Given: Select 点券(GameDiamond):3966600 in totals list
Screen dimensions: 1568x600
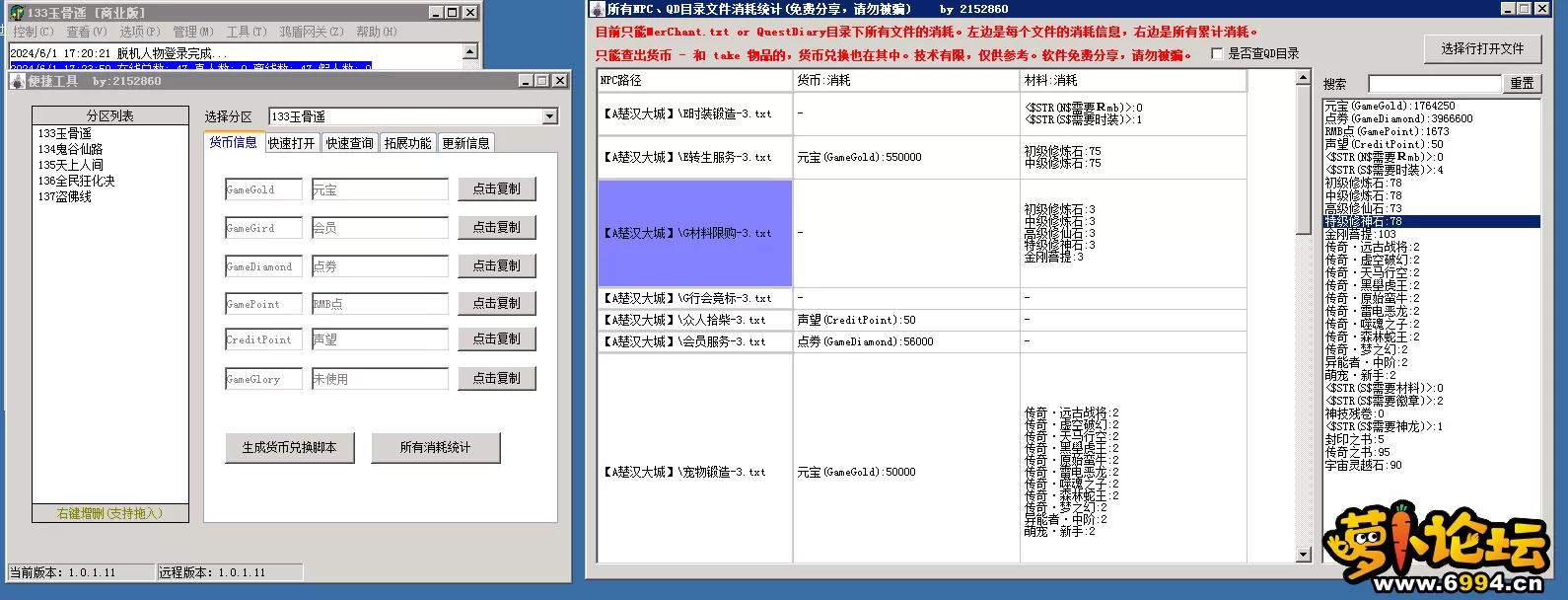Looking at the screenshot, I should click(x=1431, y=118).
